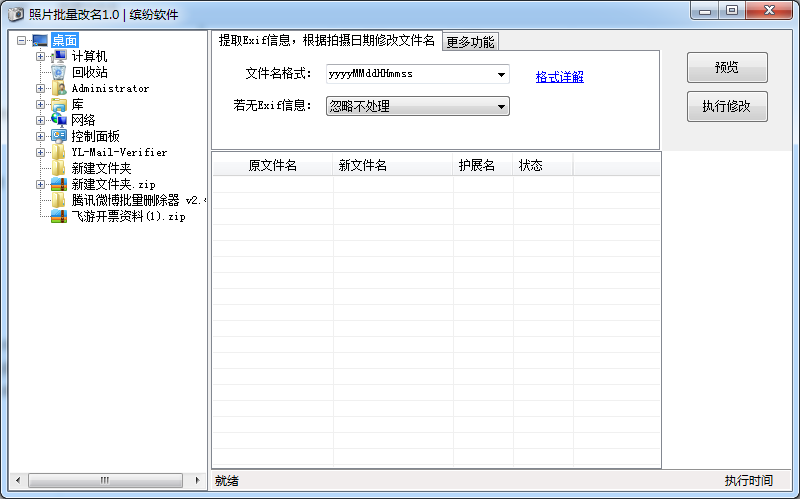Expand the 库 tree node
This screenshot has width=800, height=499.
coord(40,105)
